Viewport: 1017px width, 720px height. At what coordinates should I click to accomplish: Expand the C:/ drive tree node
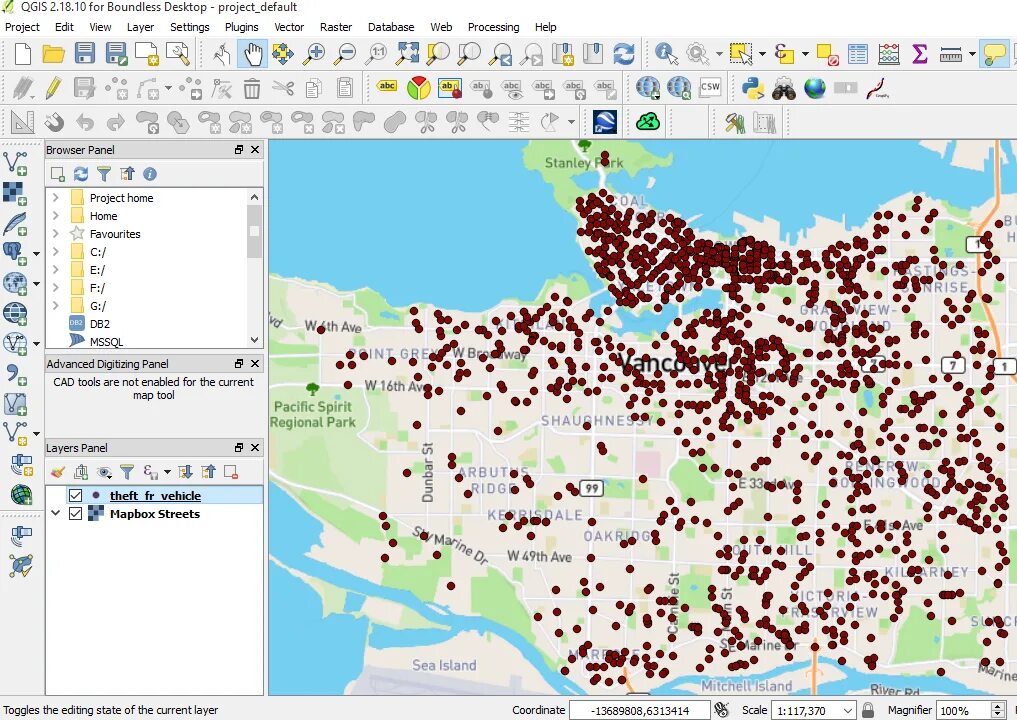pyautogui.click(x=55, y=252)
